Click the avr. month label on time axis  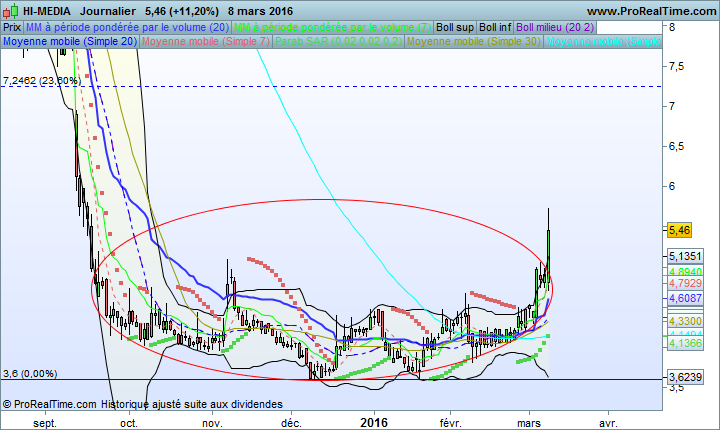click(608, 423)
